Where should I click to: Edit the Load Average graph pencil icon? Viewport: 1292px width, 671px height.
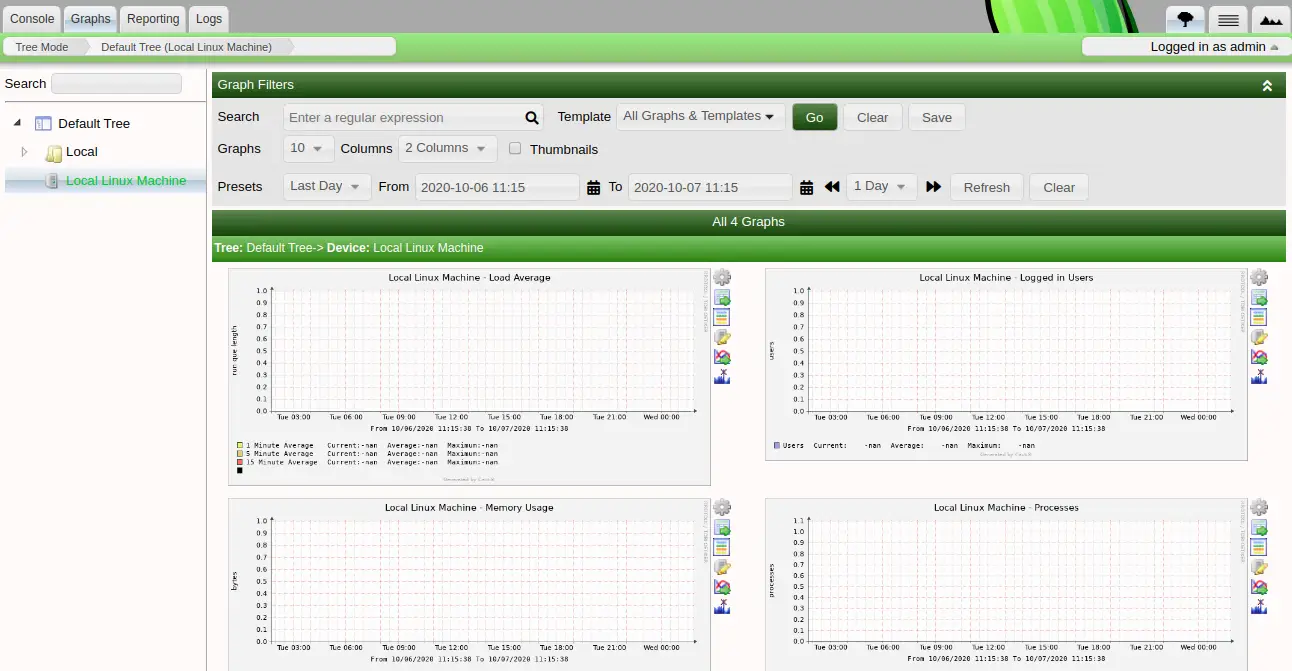[722, 337]
